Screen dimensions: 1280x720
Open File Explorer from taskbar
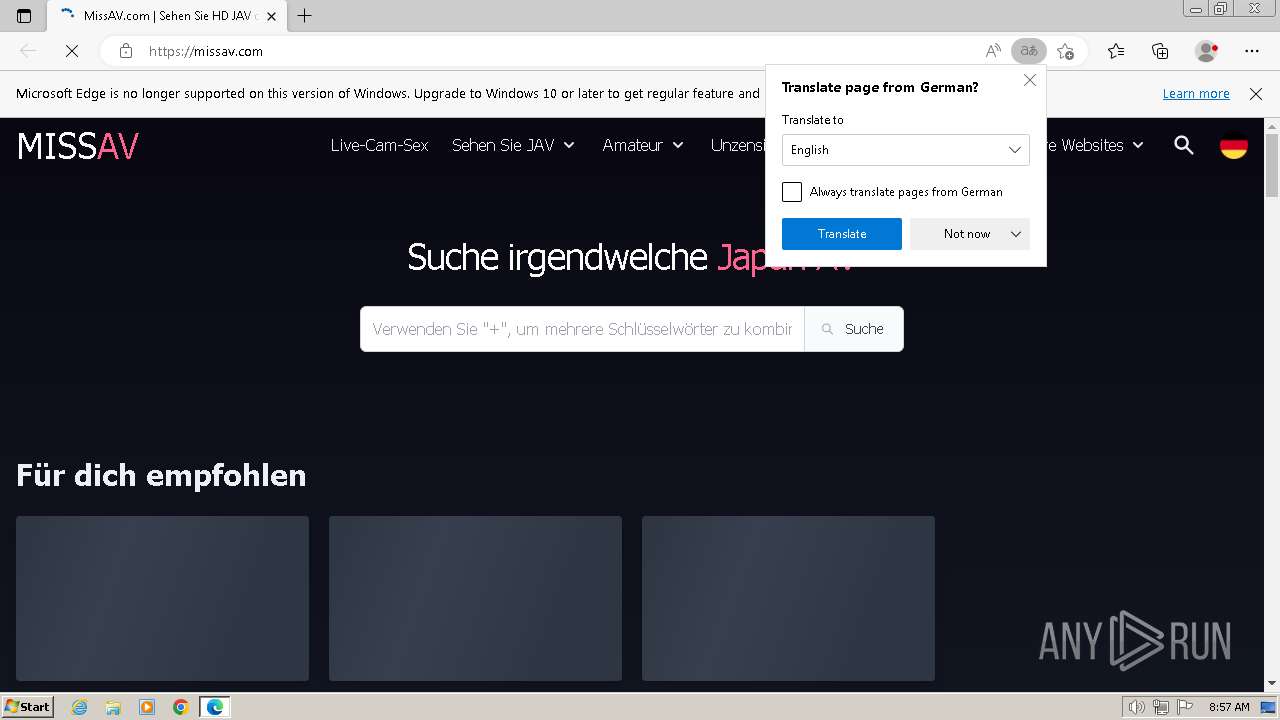[113, 707]
